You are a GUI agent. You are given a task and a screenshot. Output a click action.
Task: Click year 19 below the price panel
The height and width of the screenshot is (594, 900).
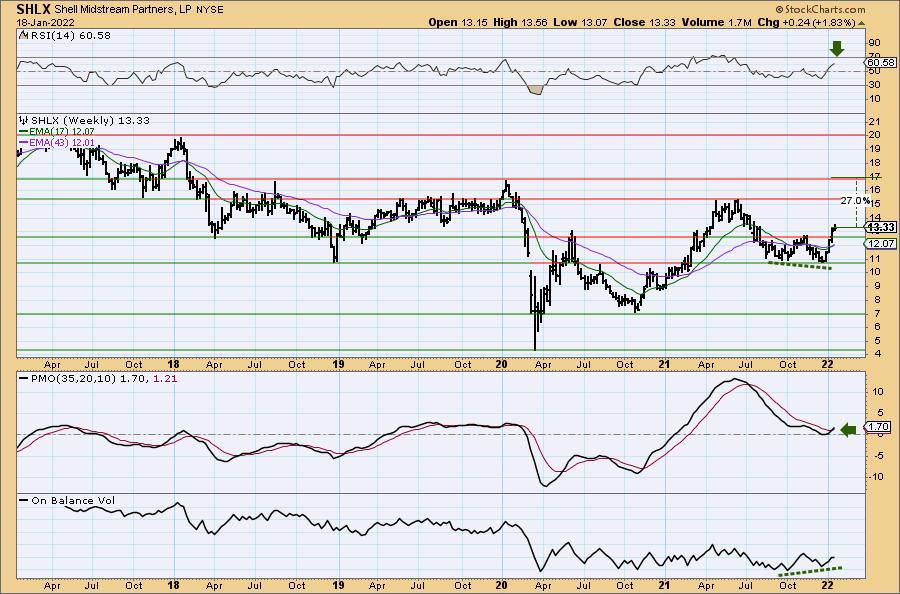coord(338,364)
